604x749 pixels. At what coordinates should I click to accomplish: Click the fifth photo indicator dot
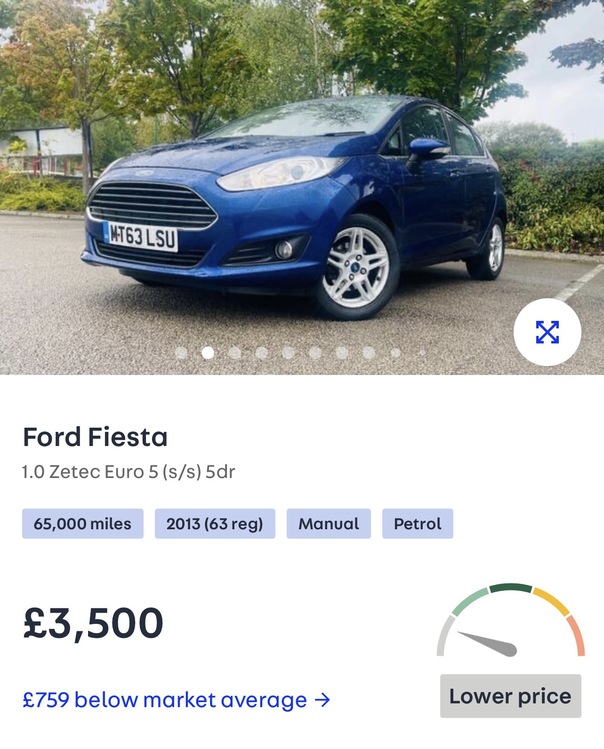point(288,353)
